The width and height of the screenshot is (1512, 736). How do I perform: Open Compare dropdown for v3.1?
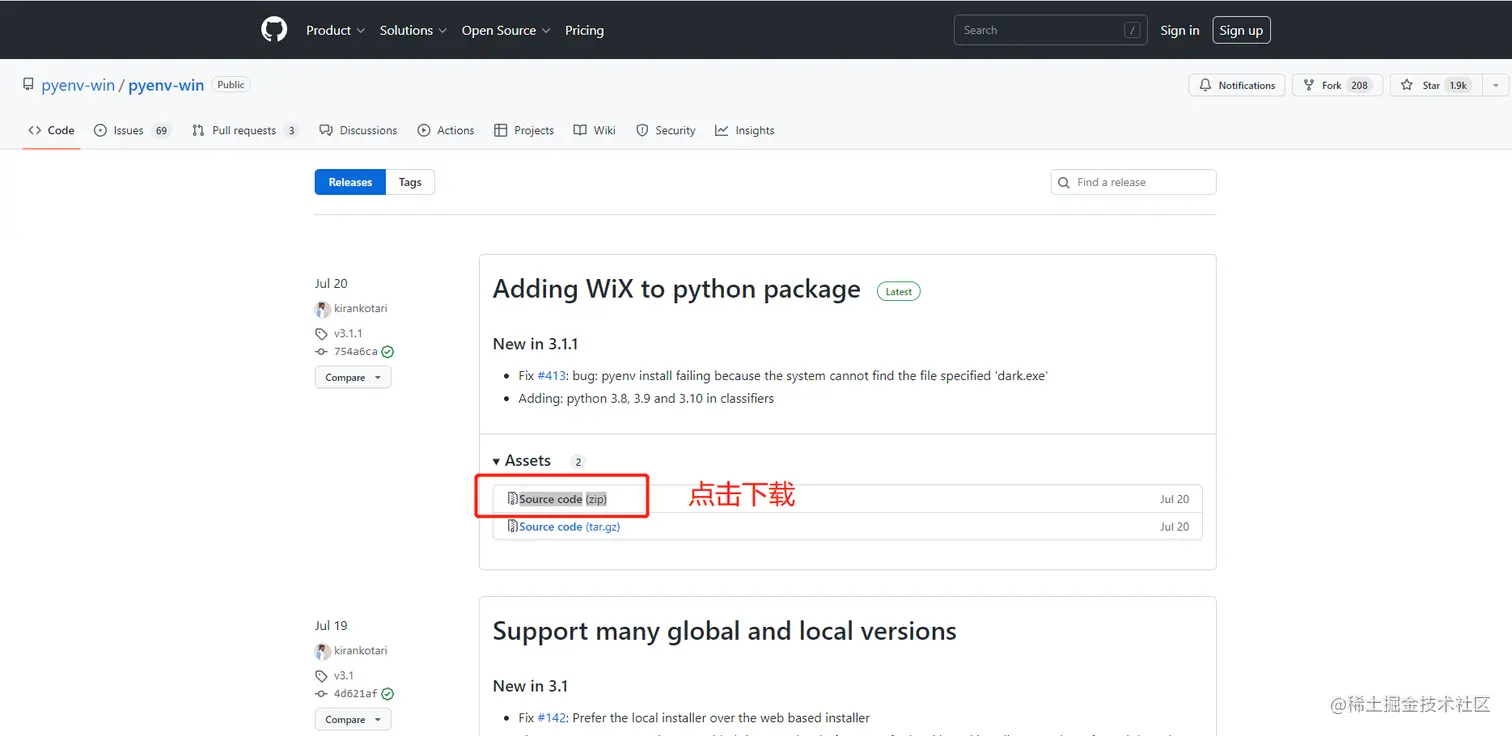click(x=353, y=719)
